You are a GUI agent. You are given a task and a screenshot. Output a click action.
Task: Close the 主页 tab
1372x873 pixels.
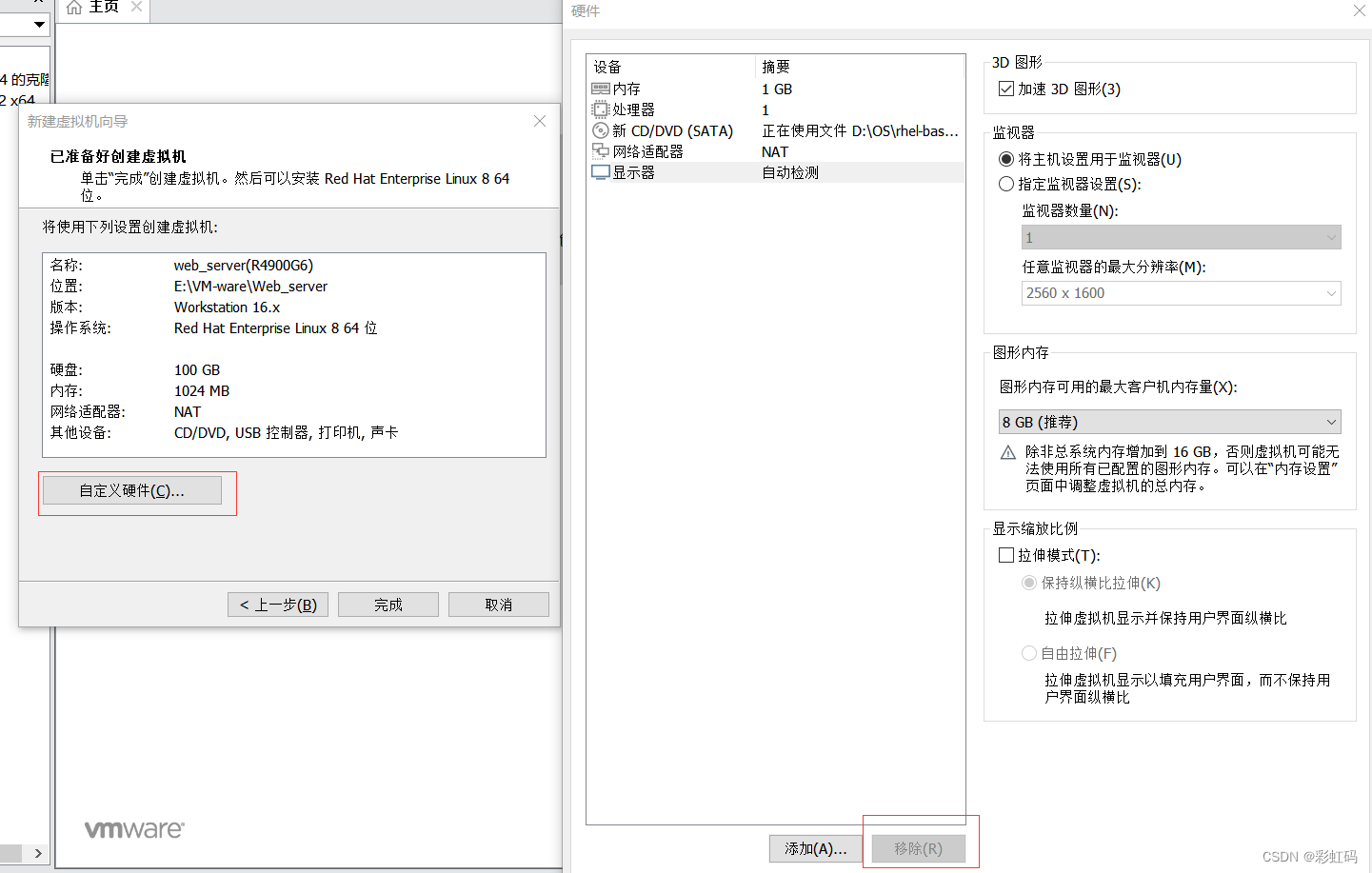pos(136,7)
